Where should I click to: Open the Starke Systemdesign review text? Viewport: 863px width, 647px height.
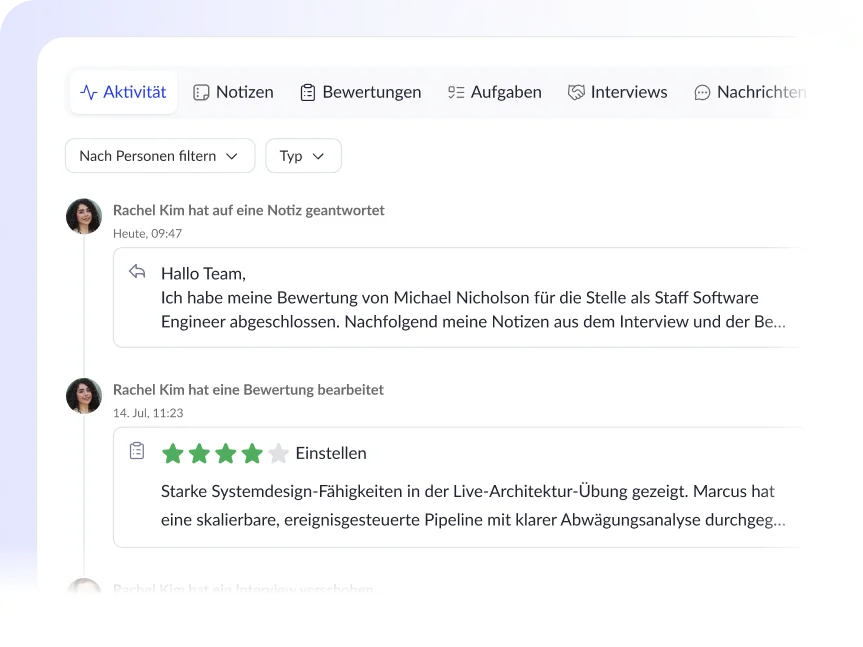pos(473,506)
